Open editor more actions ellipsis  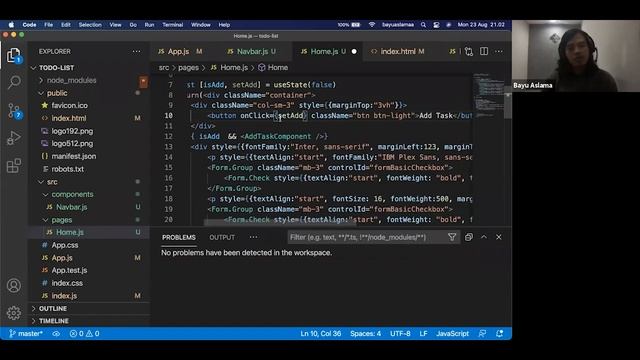point(498,51)
